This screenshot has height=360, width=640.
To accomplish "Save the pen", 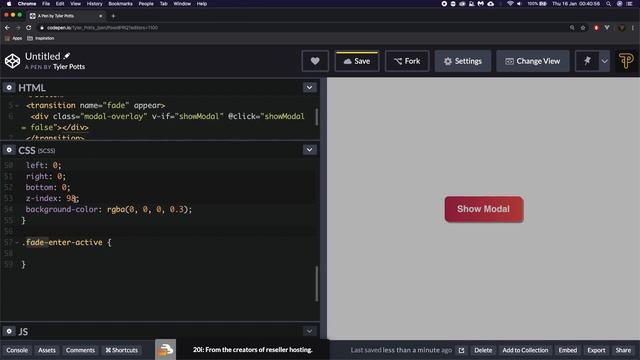I will point(357,61).
